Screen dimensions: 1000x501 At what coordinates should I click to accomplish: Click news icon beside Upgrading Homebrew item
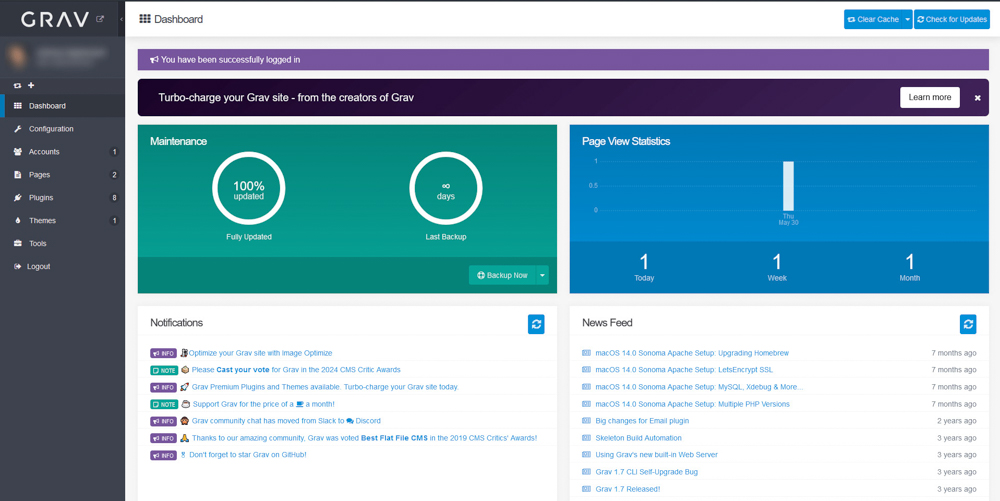tap(587, 353)
